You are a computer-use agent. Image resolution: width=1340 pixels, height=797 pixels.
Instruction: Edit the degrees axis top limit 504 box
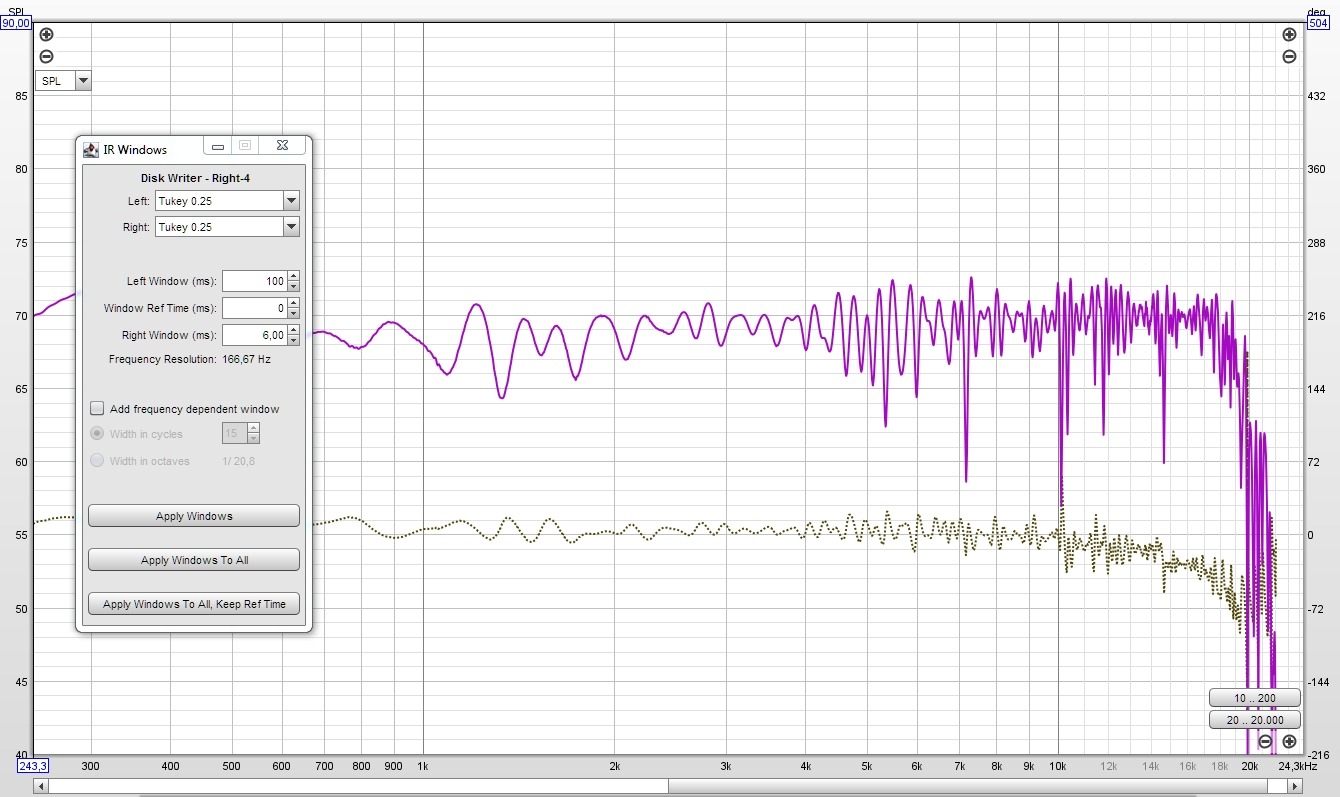coord(1319,23)
